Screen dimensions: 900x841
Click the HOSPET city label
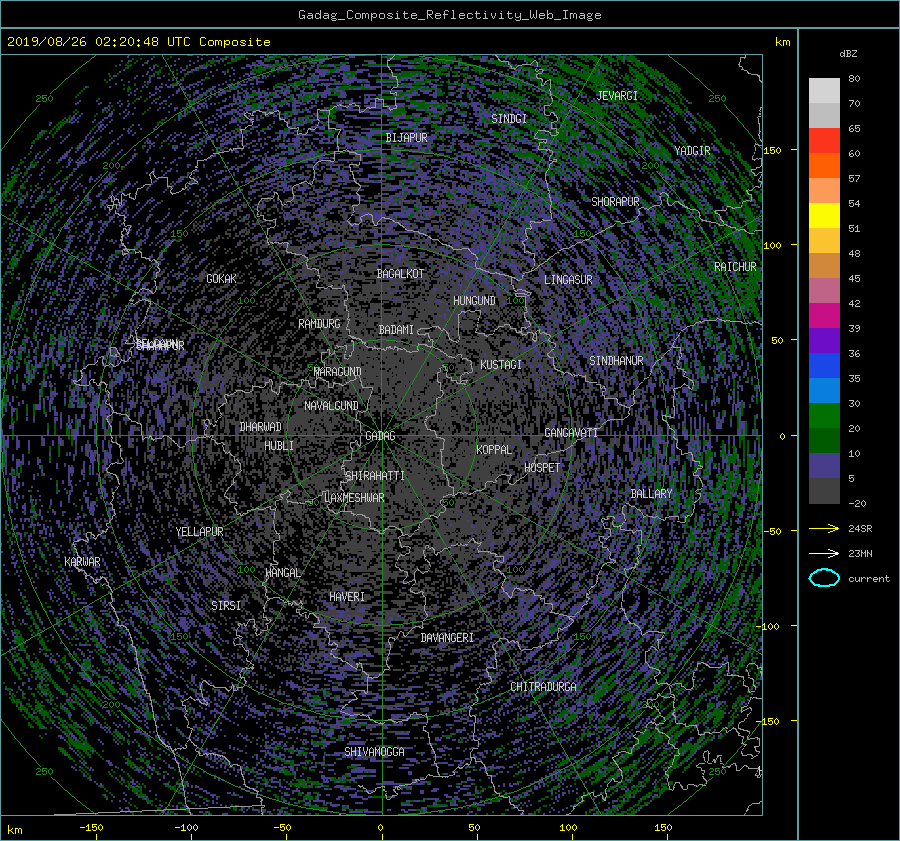click(x=542, y=468)
